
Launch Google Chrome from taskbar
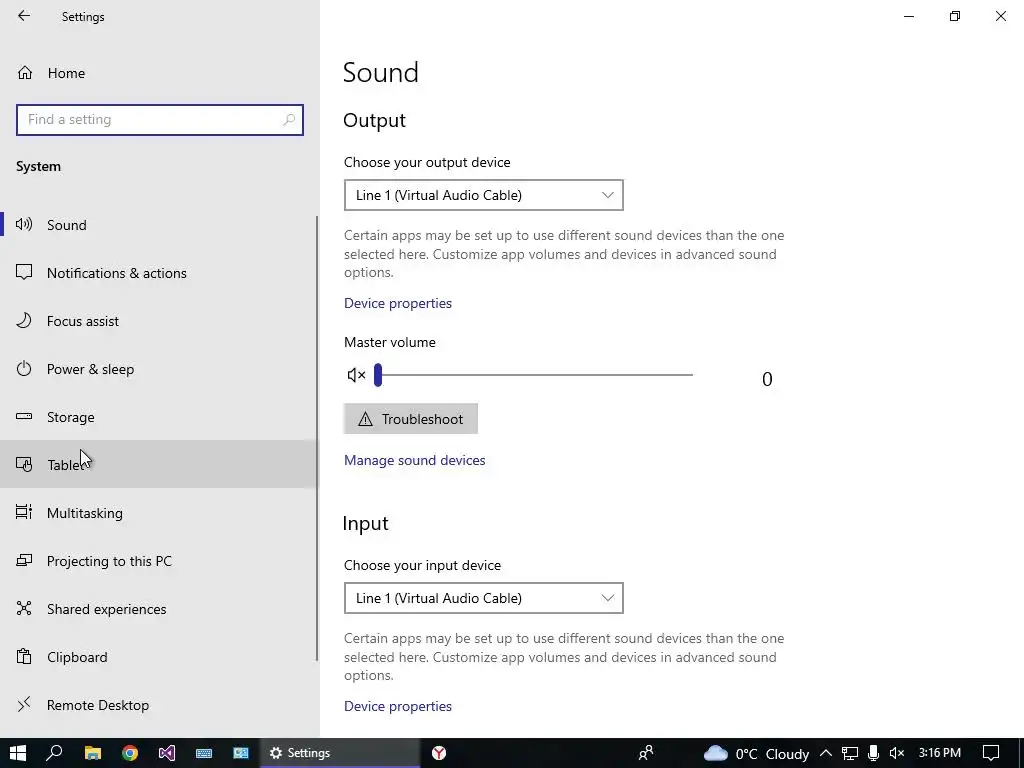pyautogui.click(x=130, y=753)
